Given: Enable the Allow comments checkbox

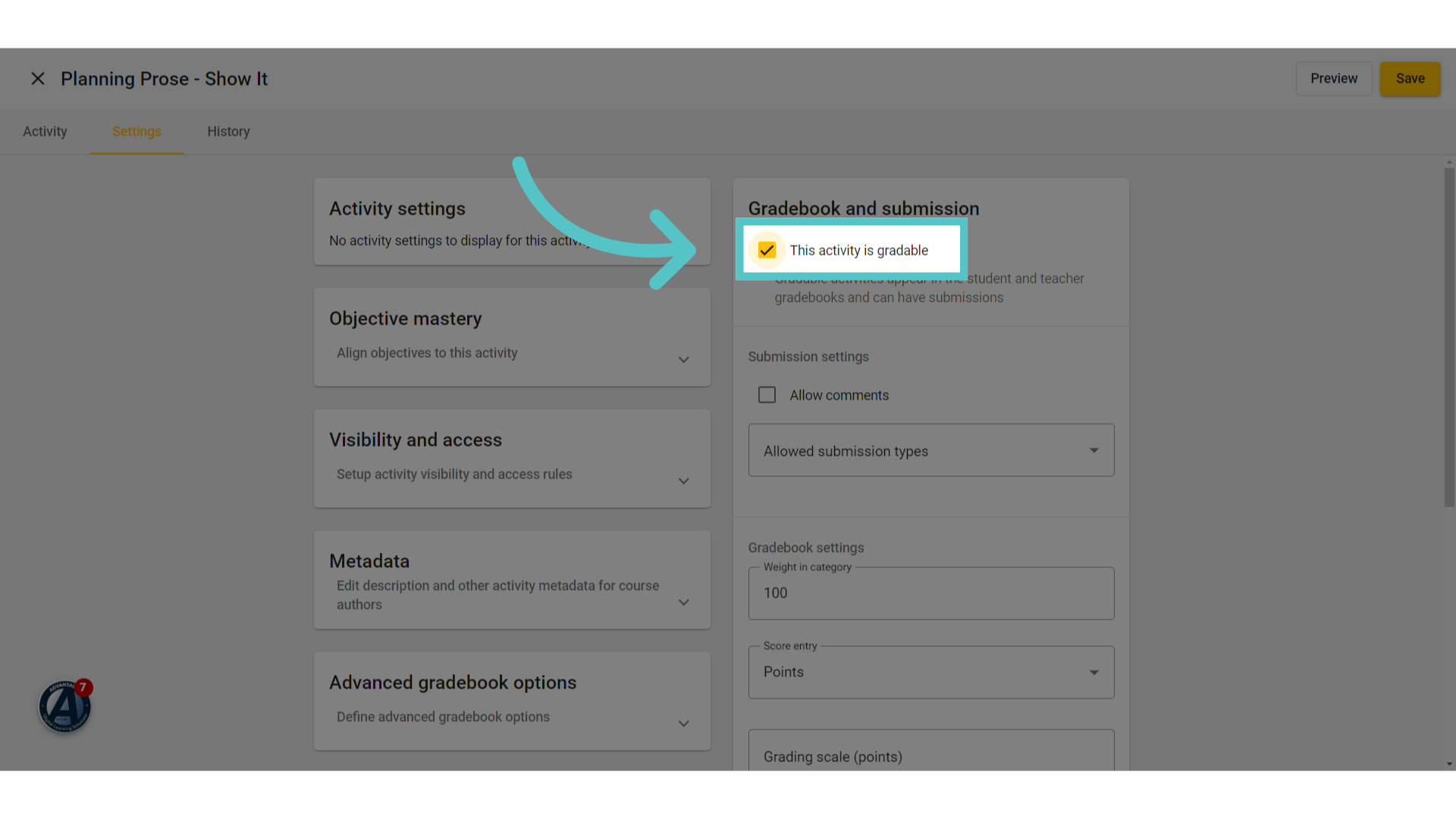Looking at the screenshot, I should [767, 395].
